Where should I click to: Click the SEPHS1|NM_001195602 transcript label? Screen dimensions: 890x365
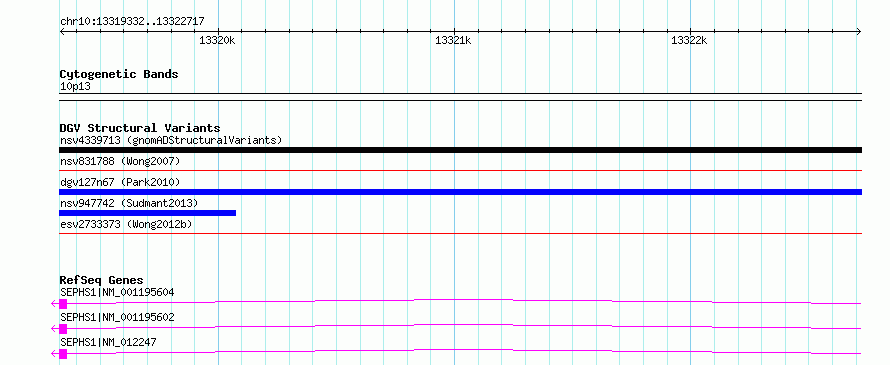[117, 317]
